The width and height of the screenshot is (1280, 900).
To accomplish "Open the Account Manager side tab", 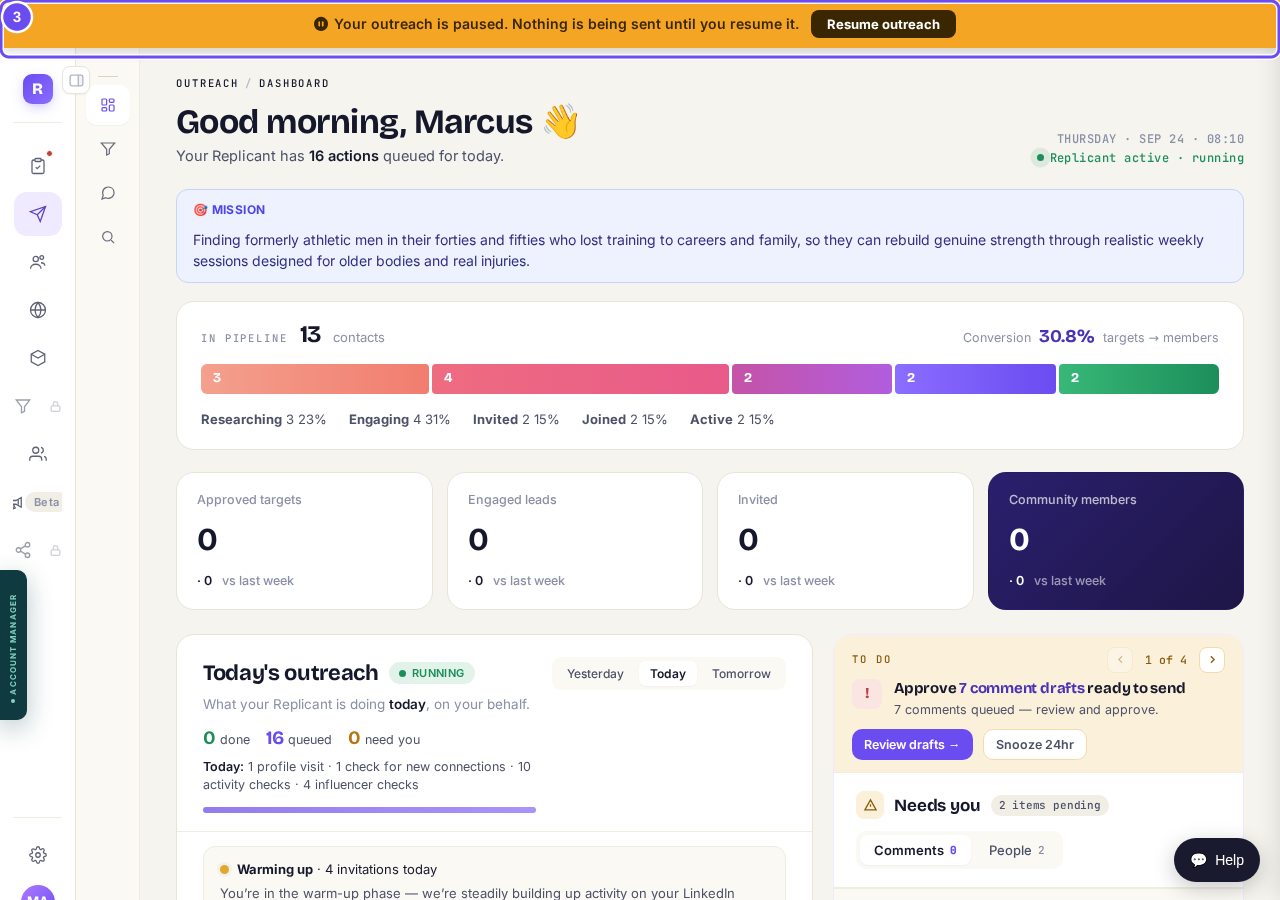I will click(13, 645).
